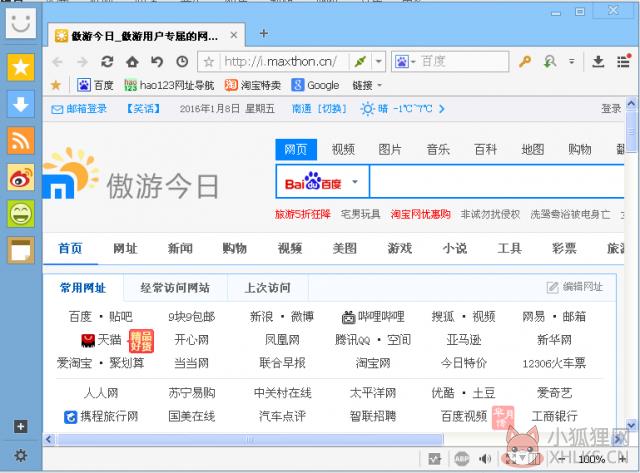This screenshot has width=640, height=473.
Task: Open the hao123网址导航 bookmark
Action: pyautogui.click(x=169, y=85)
